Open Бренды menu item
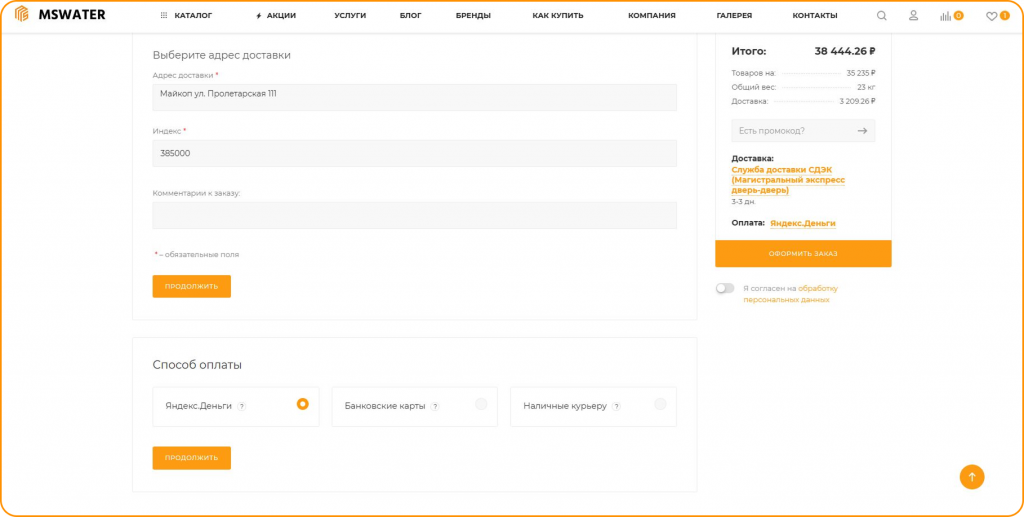The image size is (1024, 517). coord(473,16)
